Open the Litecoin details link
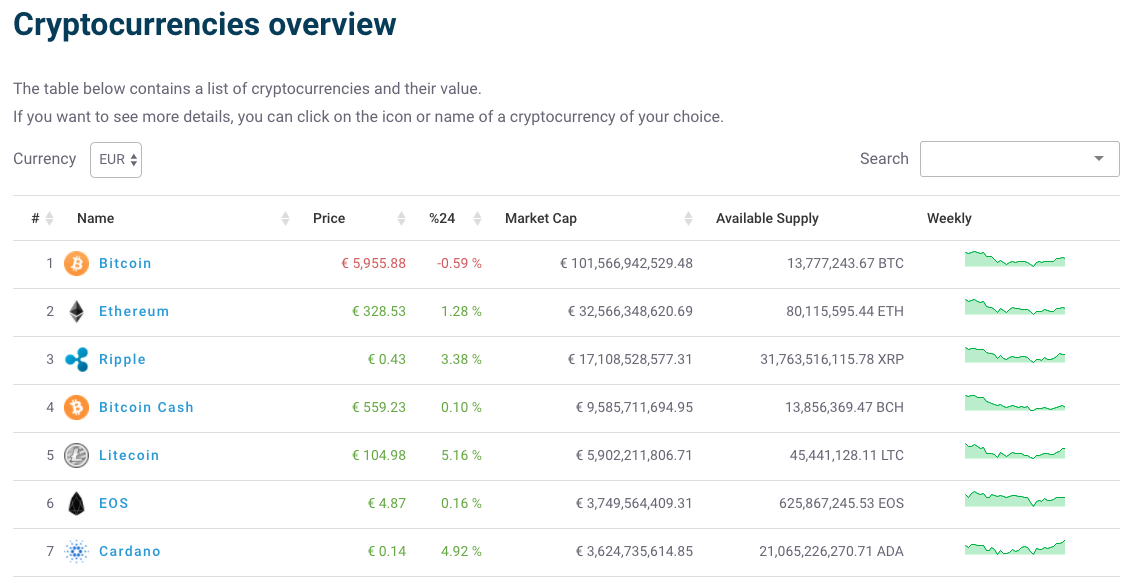This screenshot has width=1136, height=586. (129, 456)
